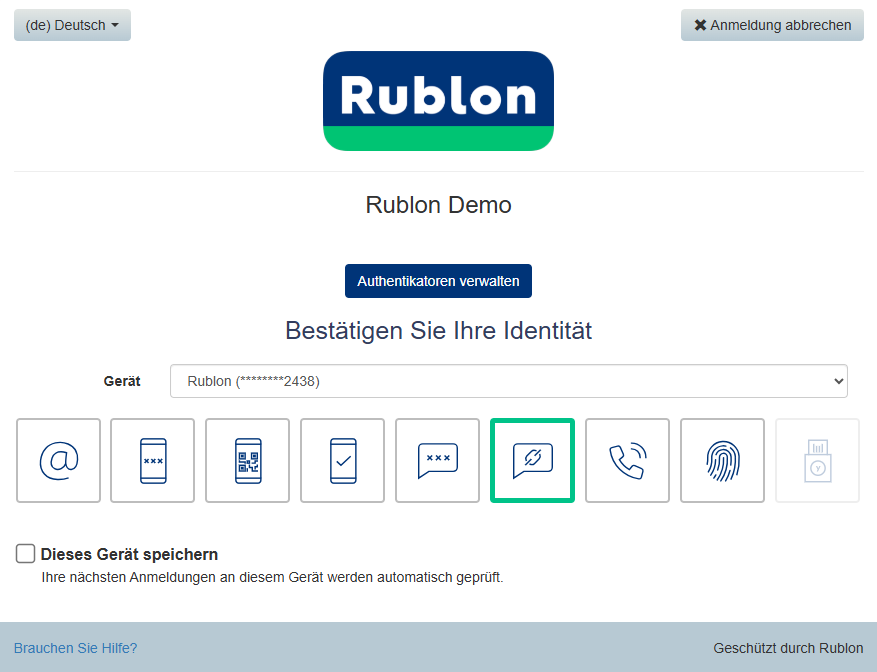877x672 pixels.
Task: Select the email link authentication icon
Action: (58, 460)
